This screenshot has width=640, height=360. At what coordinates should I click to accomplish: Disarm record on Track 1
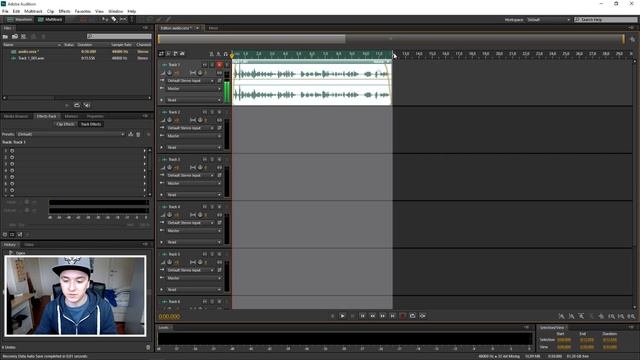point(219,64)
